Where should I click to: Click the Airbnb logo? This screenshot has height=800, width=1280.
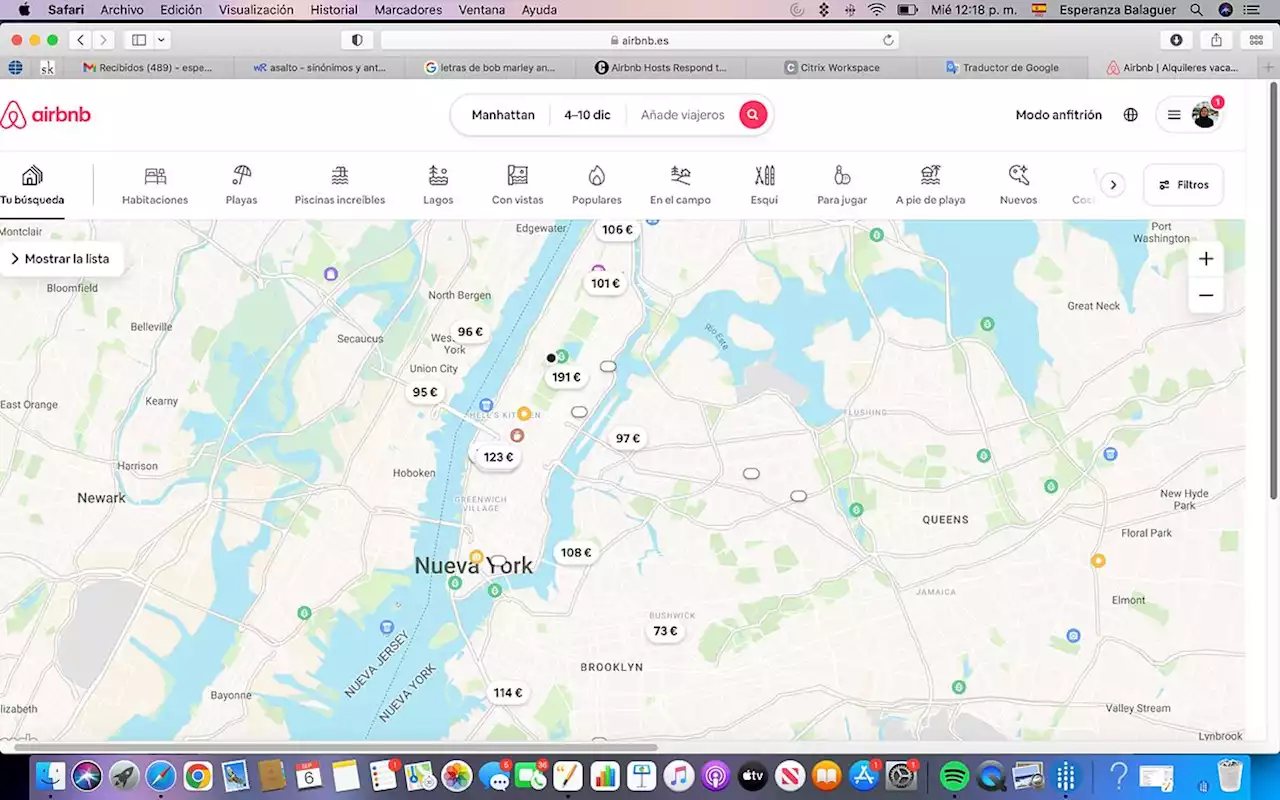(x=46, y=115)
